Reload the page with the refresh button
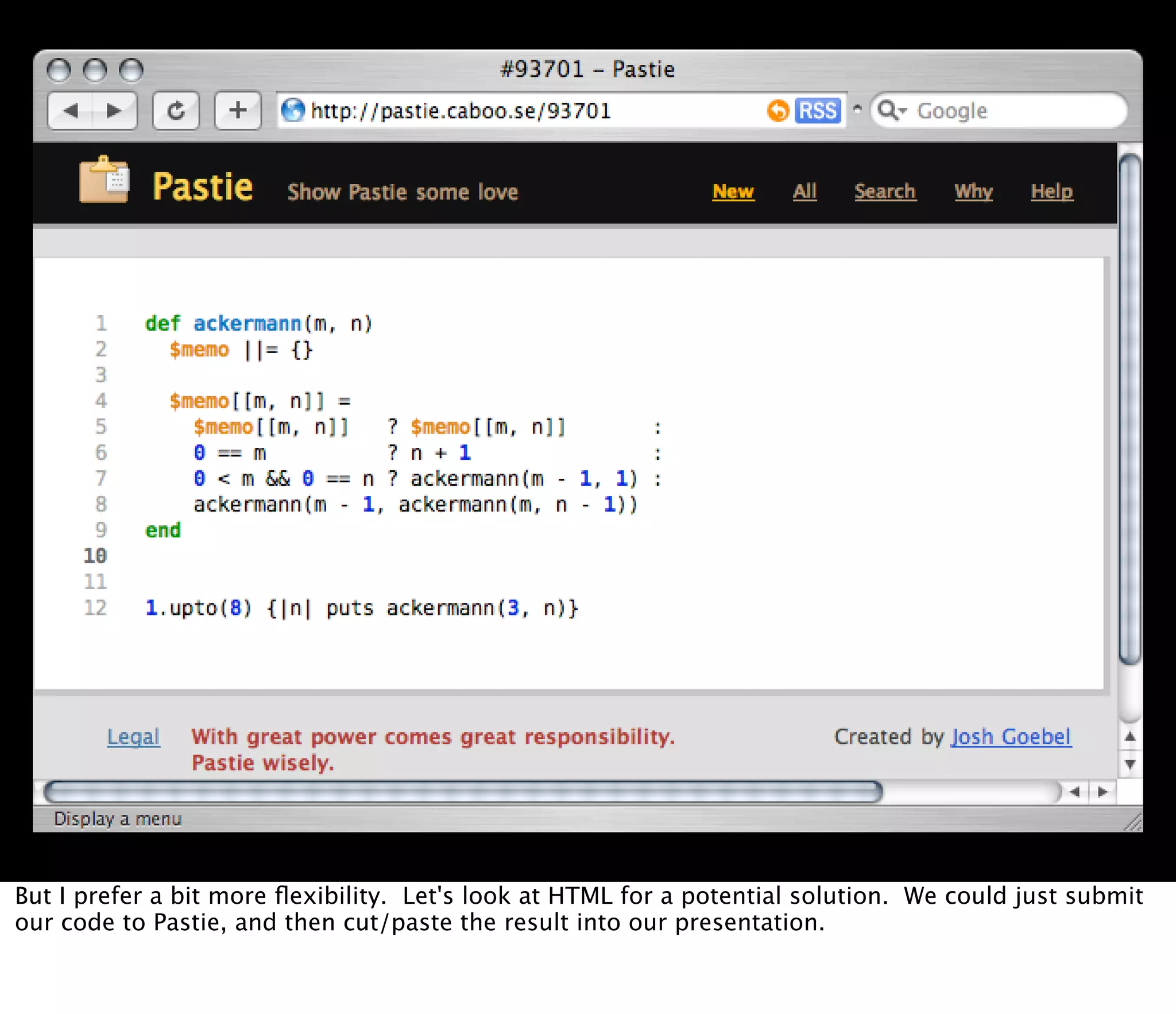 176,110
